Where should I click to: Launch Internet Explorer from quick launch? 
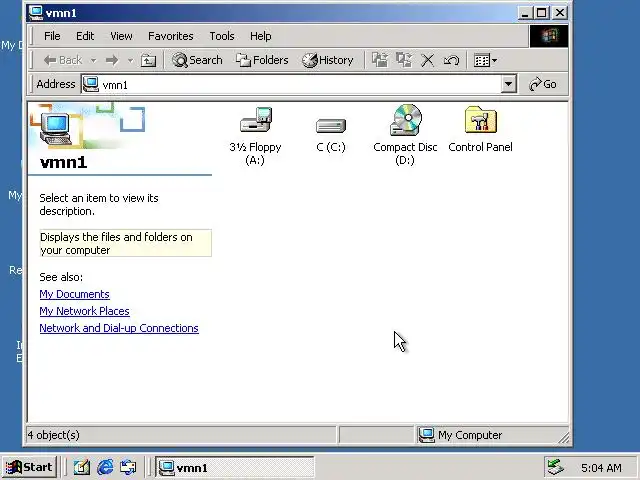click(x=105, y=467)
